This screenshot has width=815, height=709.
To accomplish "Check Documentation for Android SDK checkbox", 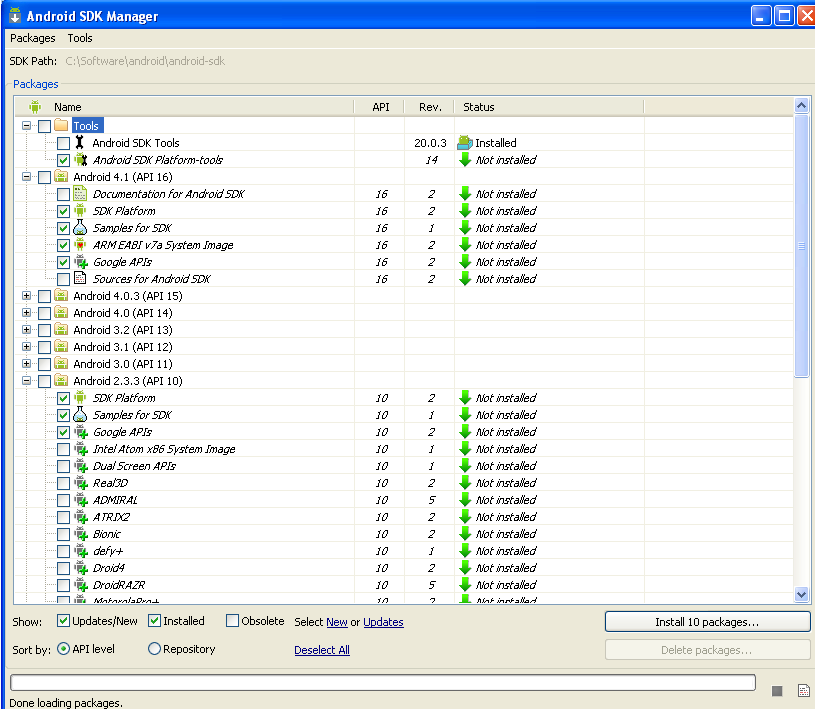I will tap(63, 194).
